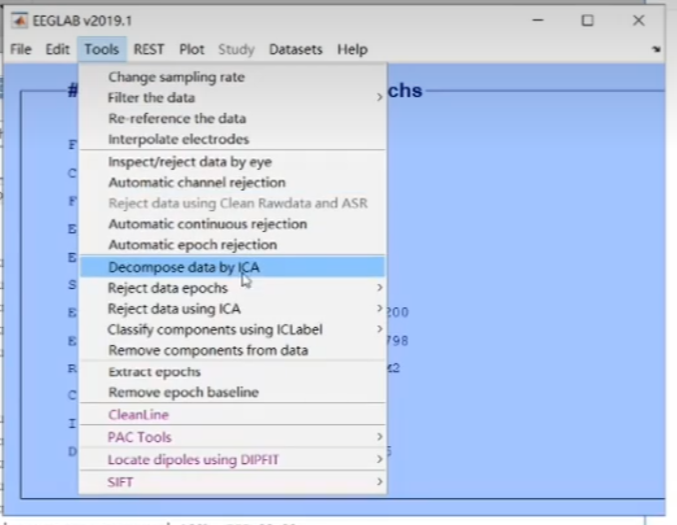This screenshot has width=677, height=525.
Task: Open the Datasets menu
Action: coord(295,49)
